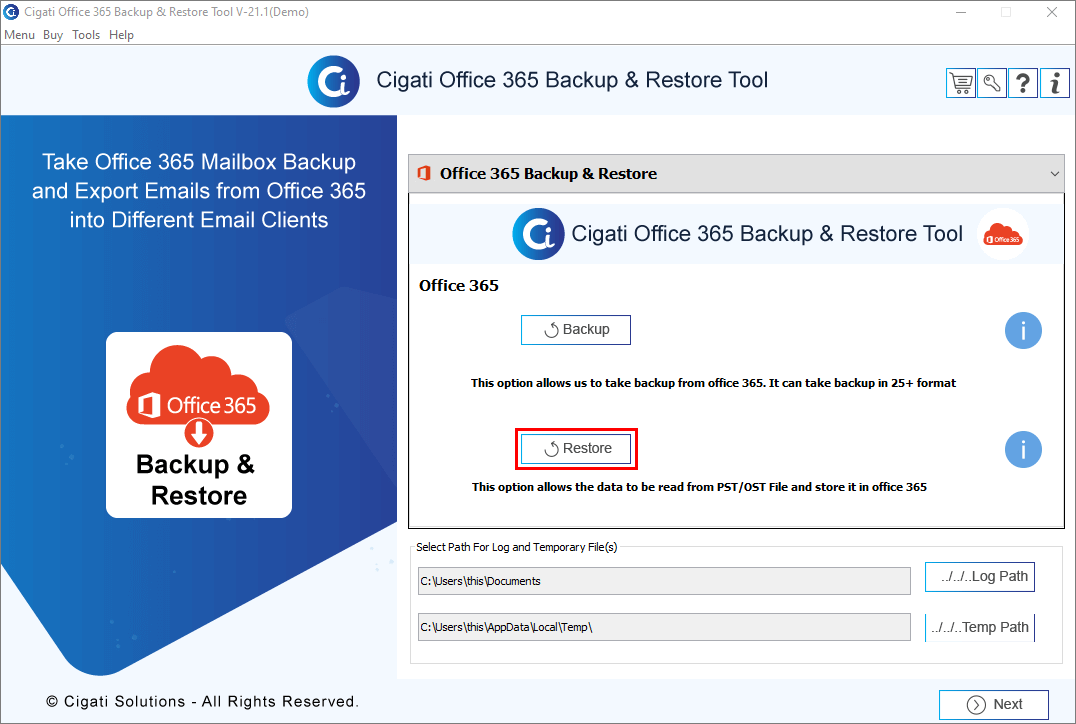Click the key activation icon

[x=992, y=84]
